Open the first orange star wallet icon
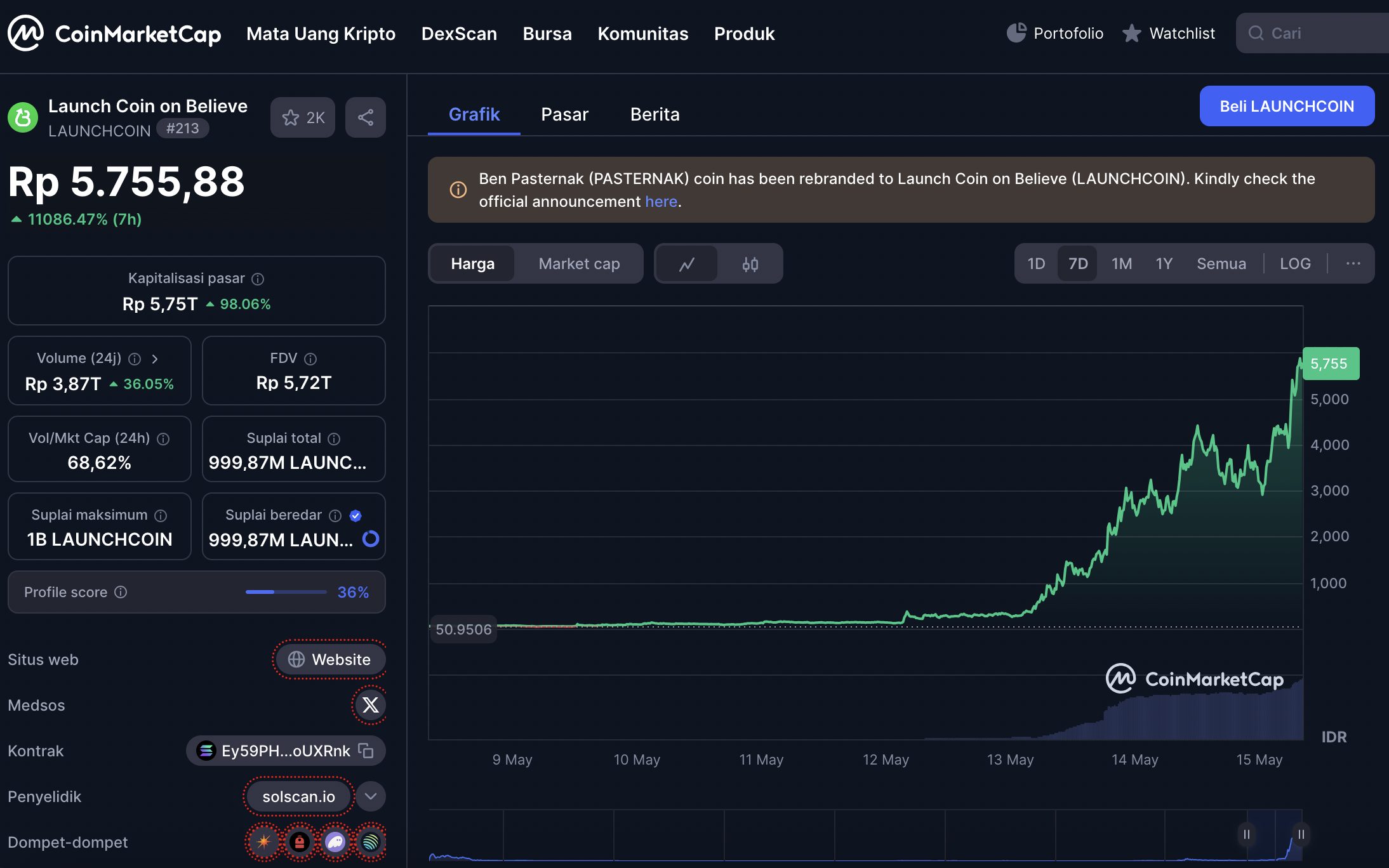1389x868 pixels. pyautogui.click(x=263, y=842)
